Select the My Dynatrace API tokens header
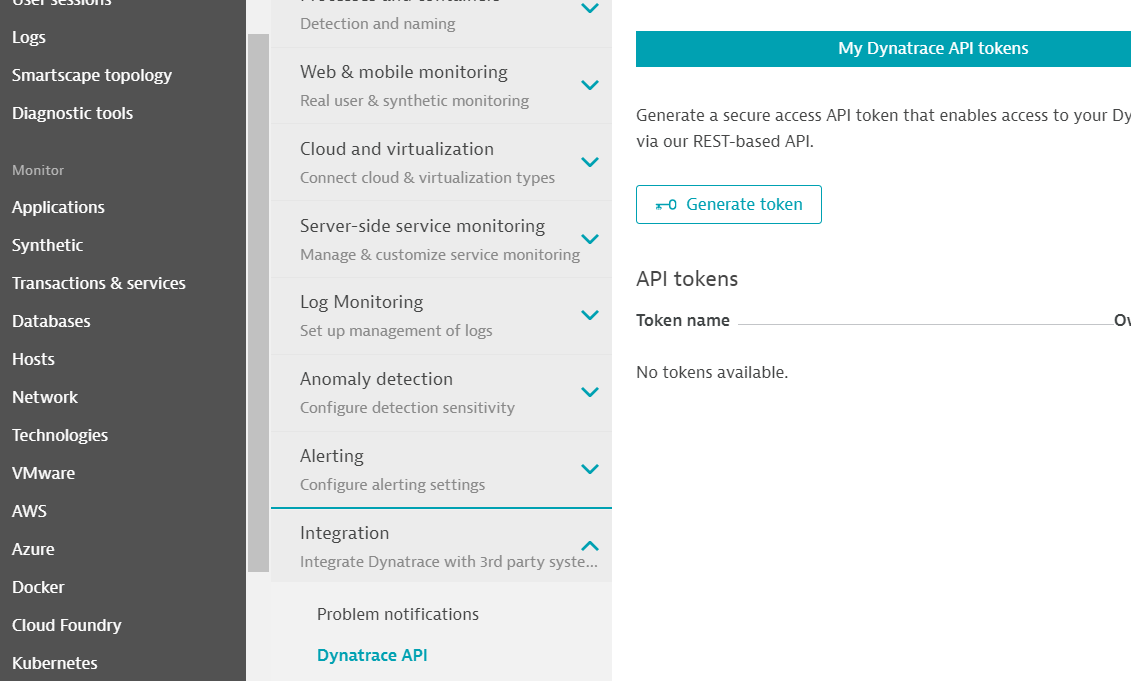The image size is (1131, 681). click(932, 48)
